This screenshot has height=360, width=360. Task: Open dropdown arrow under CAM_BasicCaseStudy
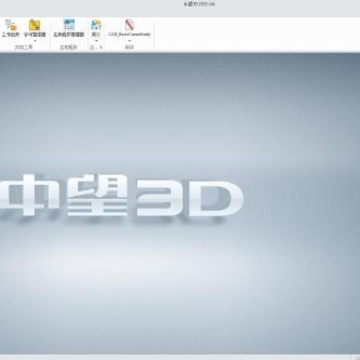click(129, 41)
